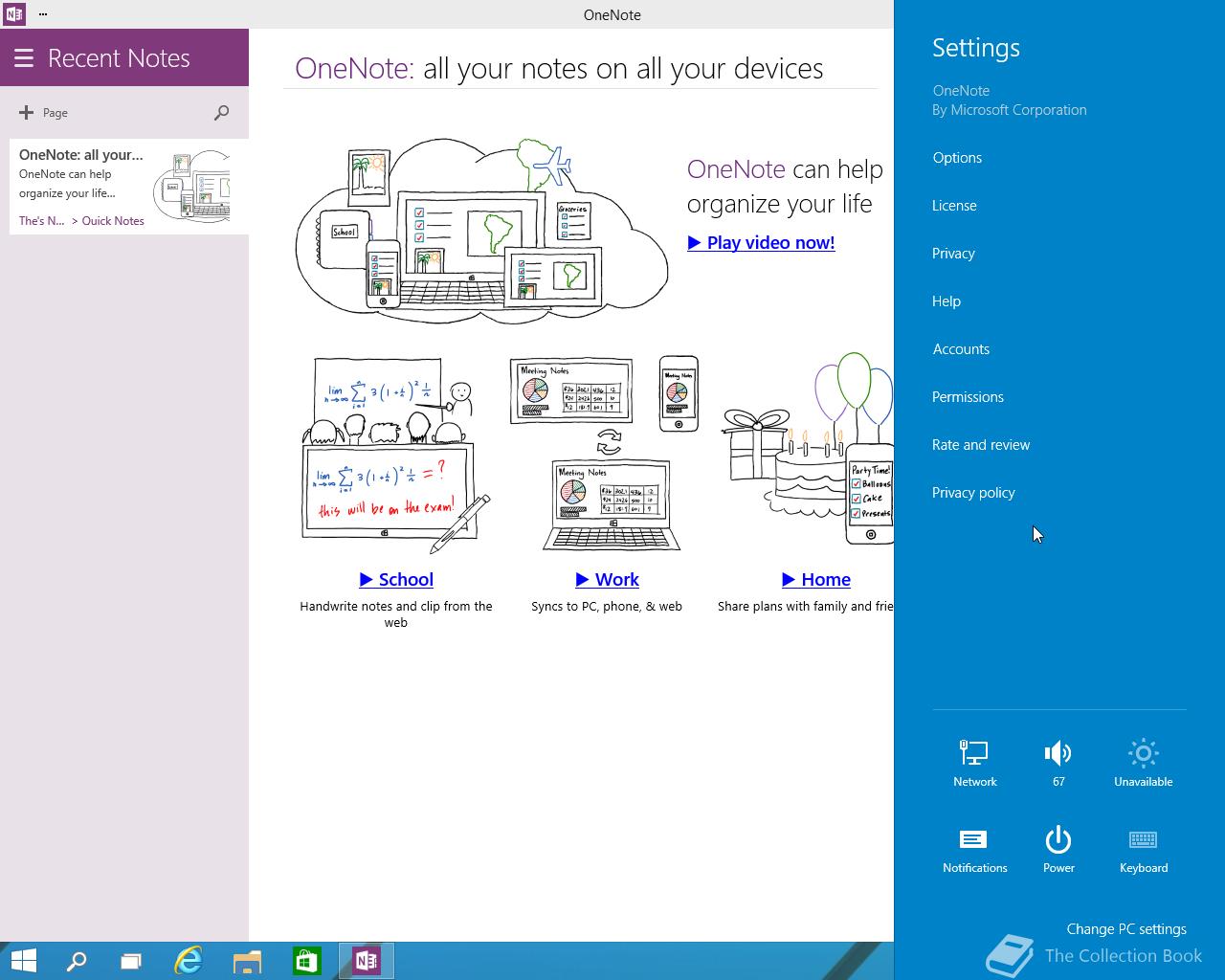This screenshot has width=1225, height=980.
Task: Select Rate and review
Action: [981, 445]
